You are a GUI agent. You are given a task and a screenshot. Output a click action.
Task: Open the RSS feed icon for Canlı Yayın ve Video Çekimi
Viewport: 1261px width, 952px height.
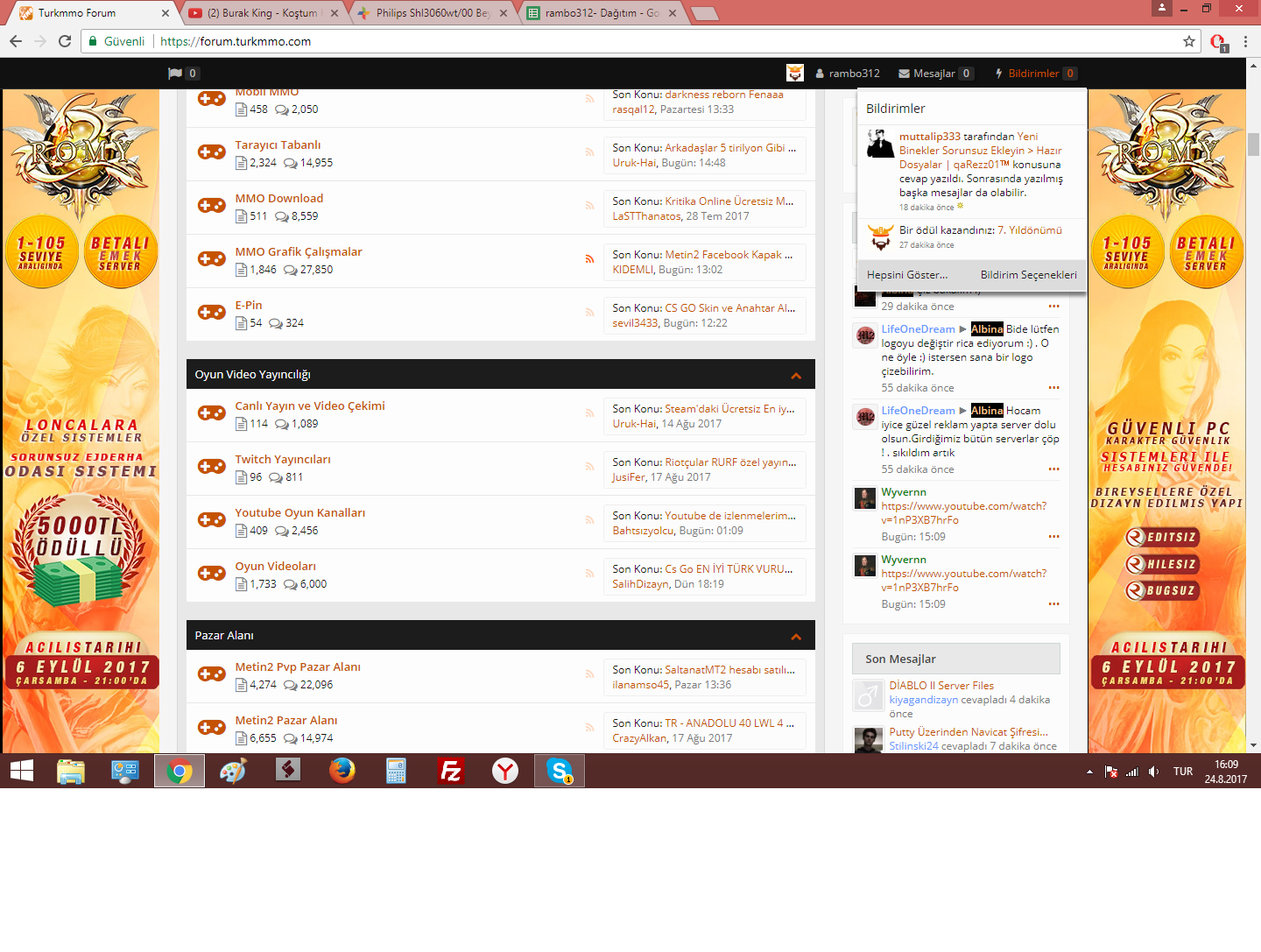590,413
